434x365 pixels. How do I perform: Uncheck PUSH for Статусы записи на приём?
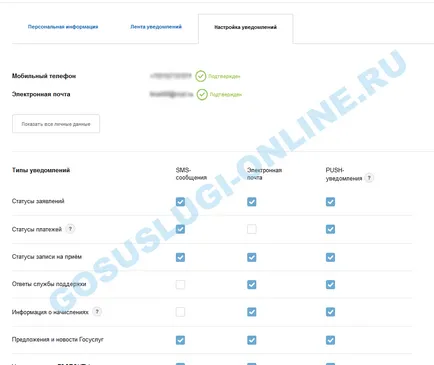click(x=330, y=257)
